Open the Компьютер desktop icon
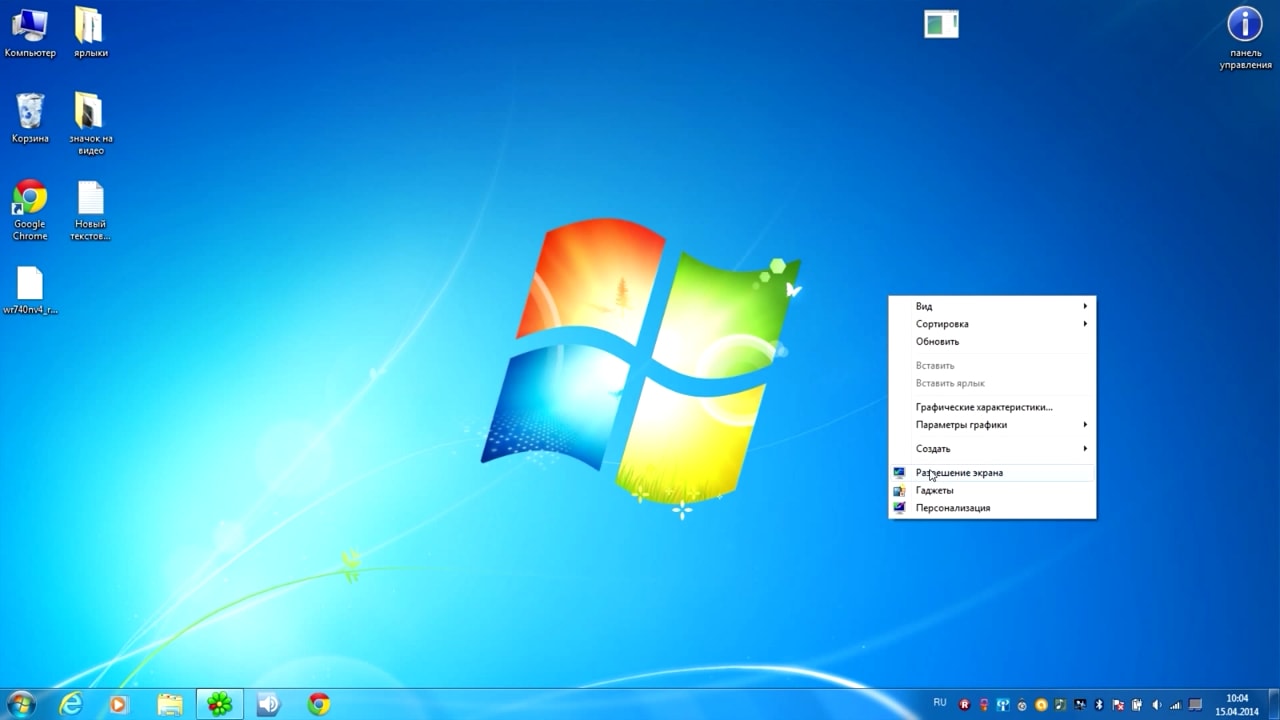 pyautogui.click(x=30, y=32)
